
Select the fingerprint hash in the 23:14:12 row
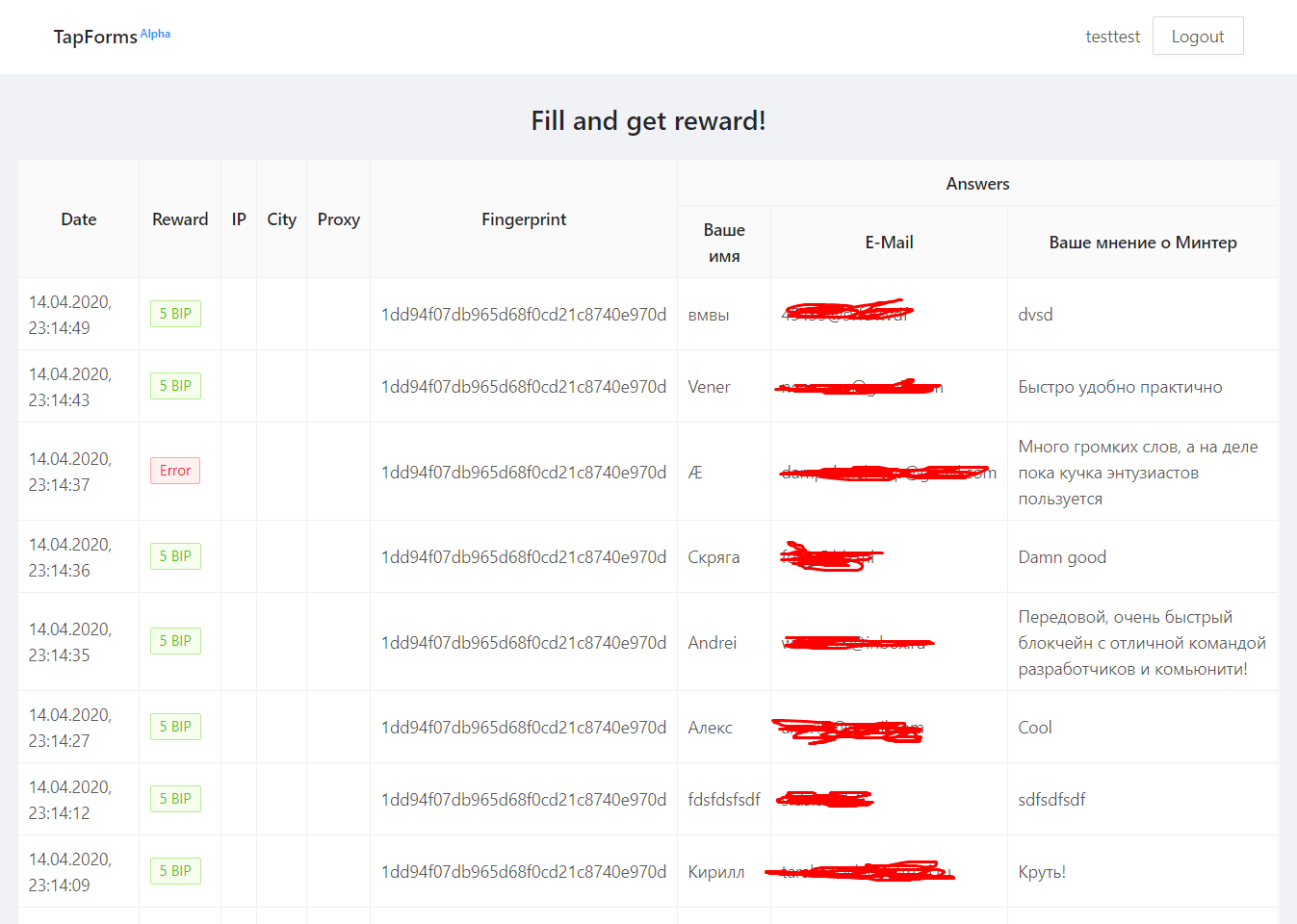[x=524, y=800]
